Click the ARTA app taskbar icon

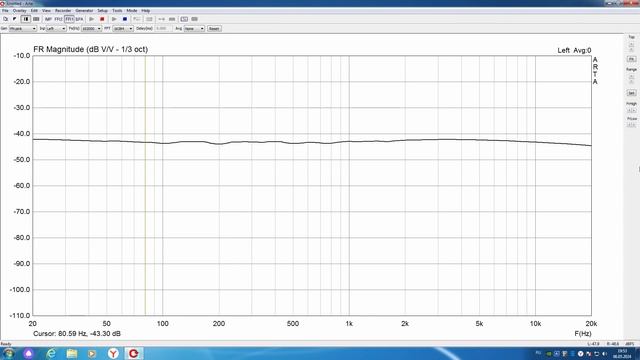click(x=133, y=353)
